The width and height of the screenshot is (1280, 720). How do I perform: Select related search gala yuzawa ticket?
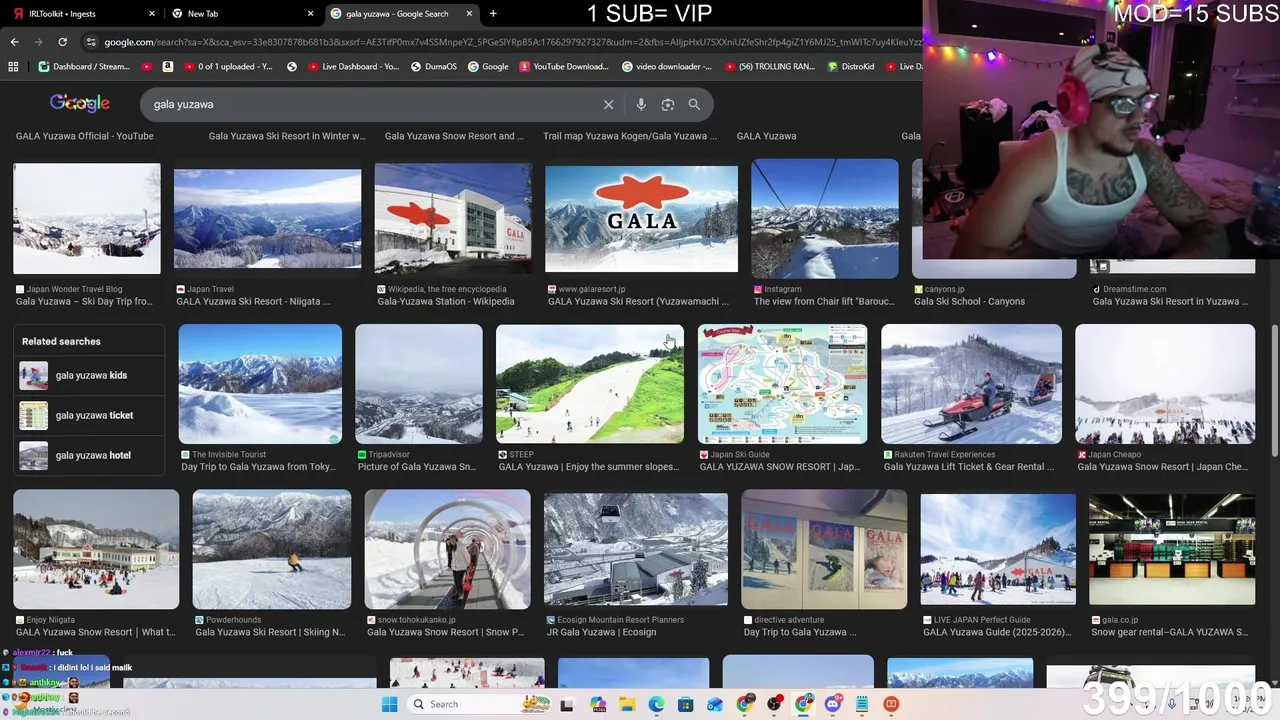tap(89, 415)
